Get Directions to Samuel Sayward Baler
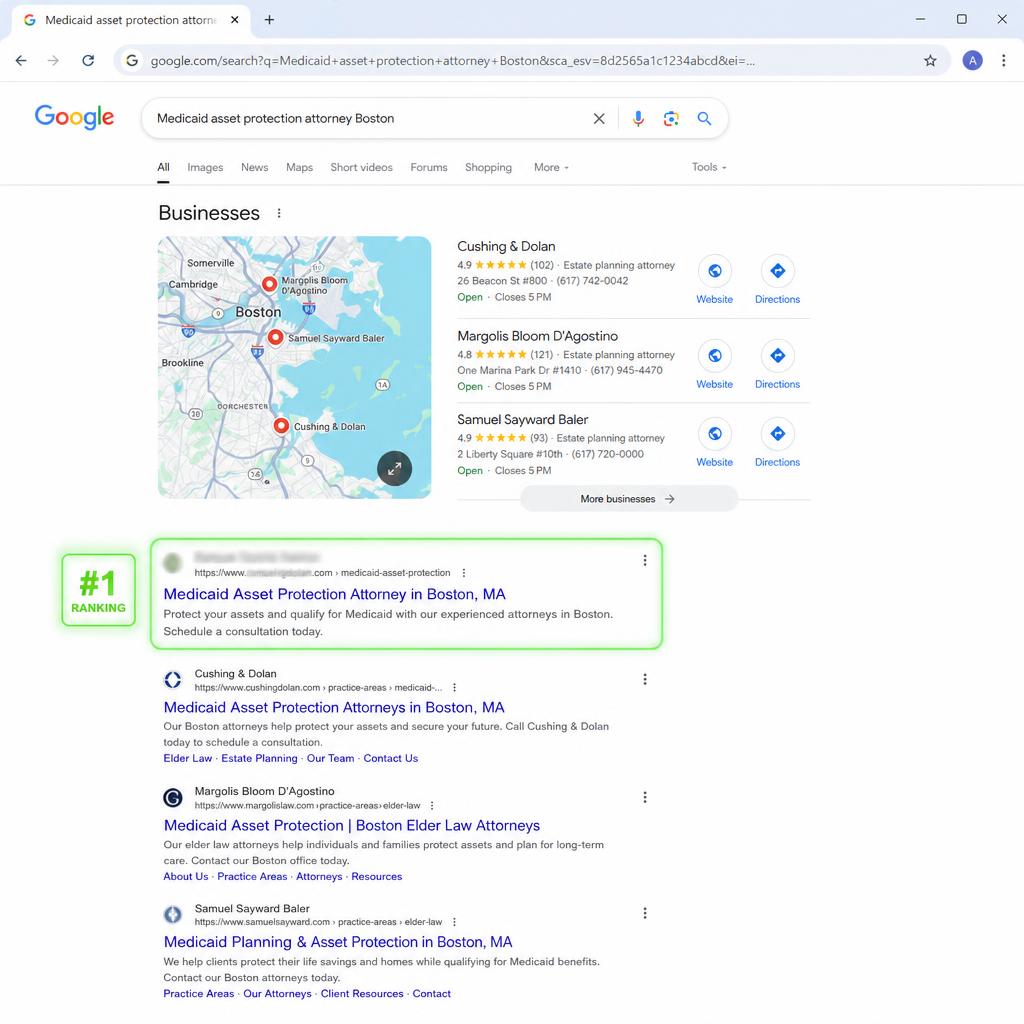The height and width of the screenshot is (1024, 1024). coord(777,433)
